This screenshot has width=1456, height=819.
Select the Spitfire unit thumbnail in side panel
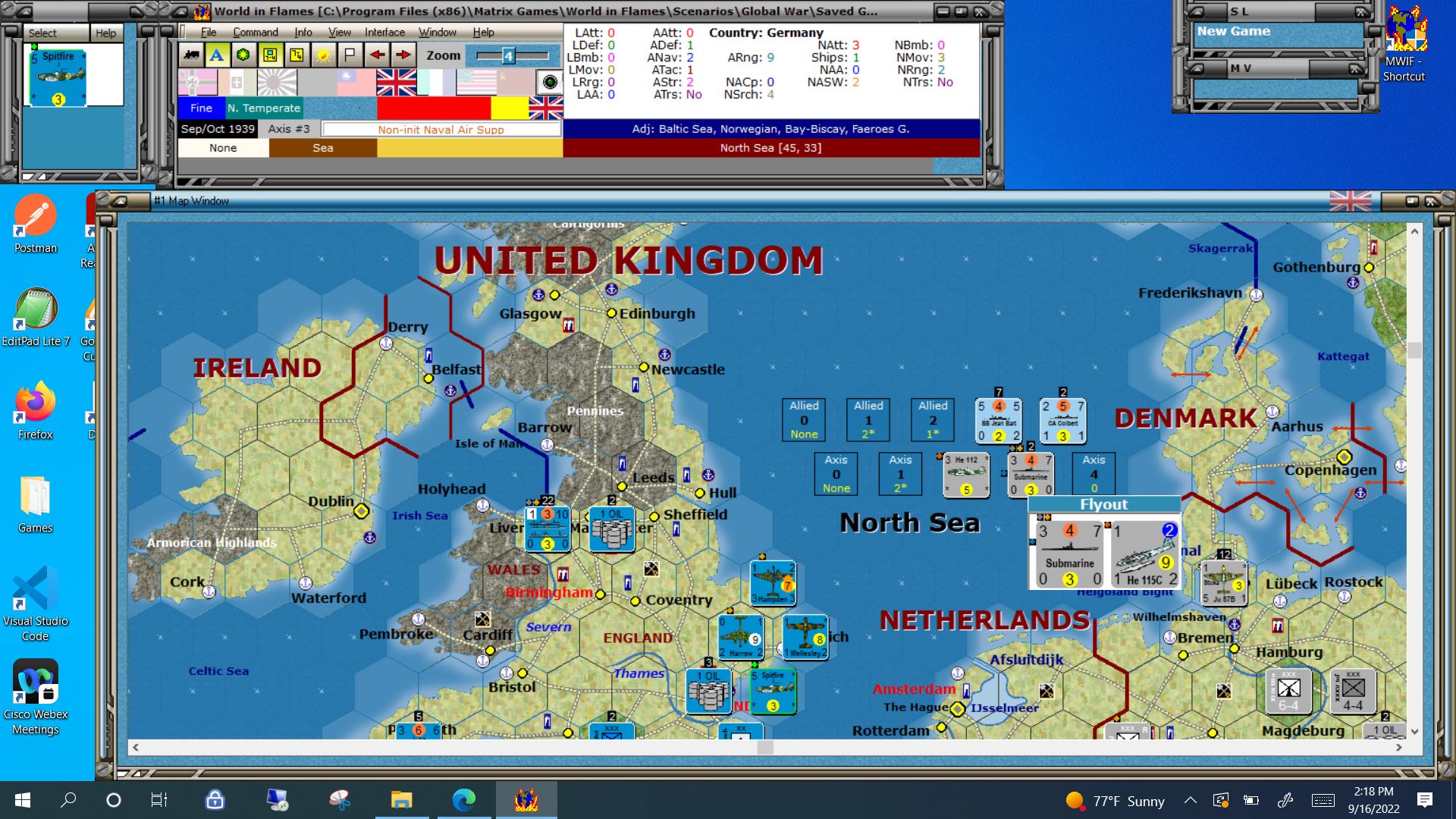(58, 77)
